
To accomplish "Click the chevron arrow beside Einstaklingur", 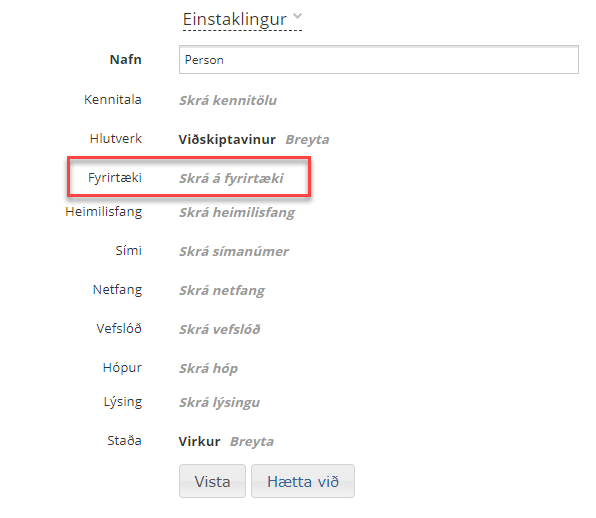I will pos(297,16).
